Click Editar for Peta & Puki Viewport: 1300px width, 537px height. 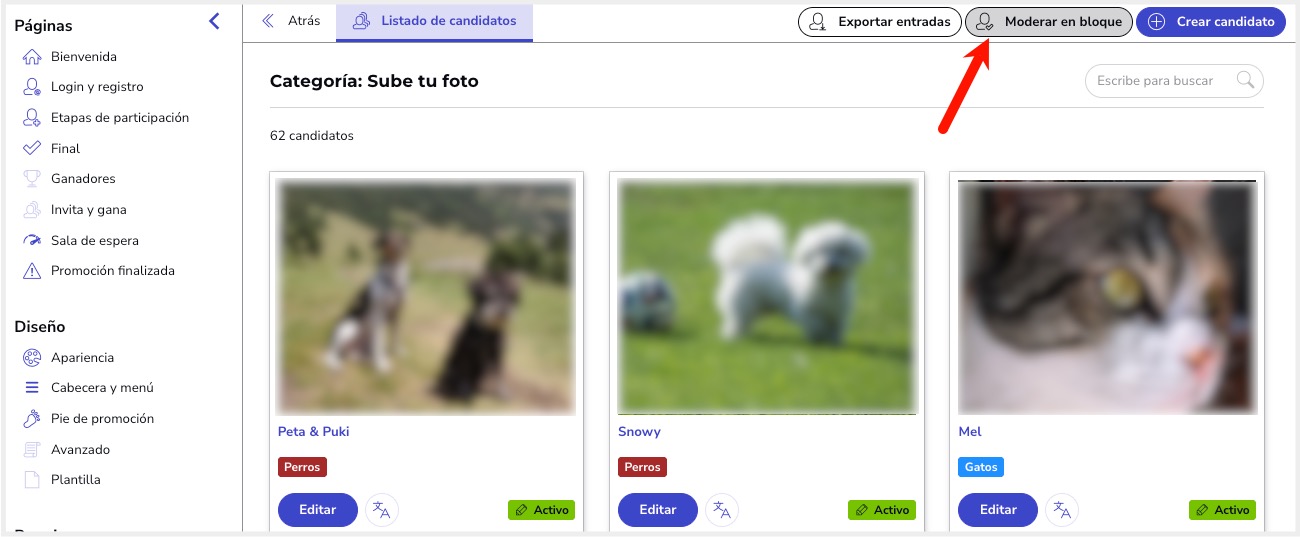(x=318, y=510)
